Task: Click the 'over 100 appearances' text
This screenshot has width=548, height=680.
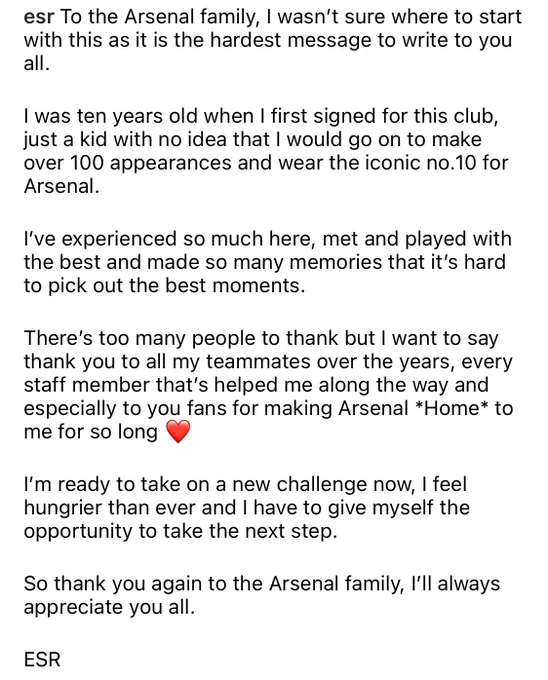Action: (x=127, y=163)
